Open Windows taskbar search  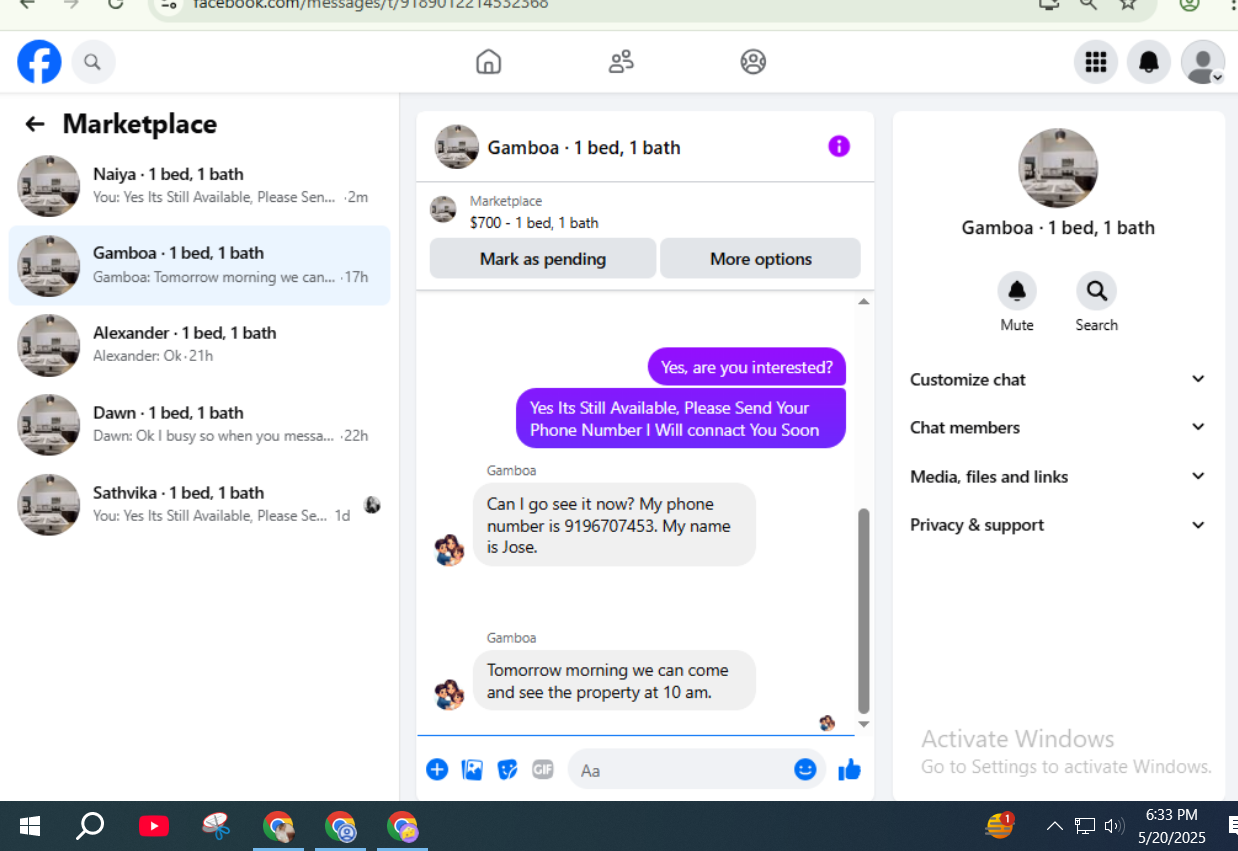point(90,826)
